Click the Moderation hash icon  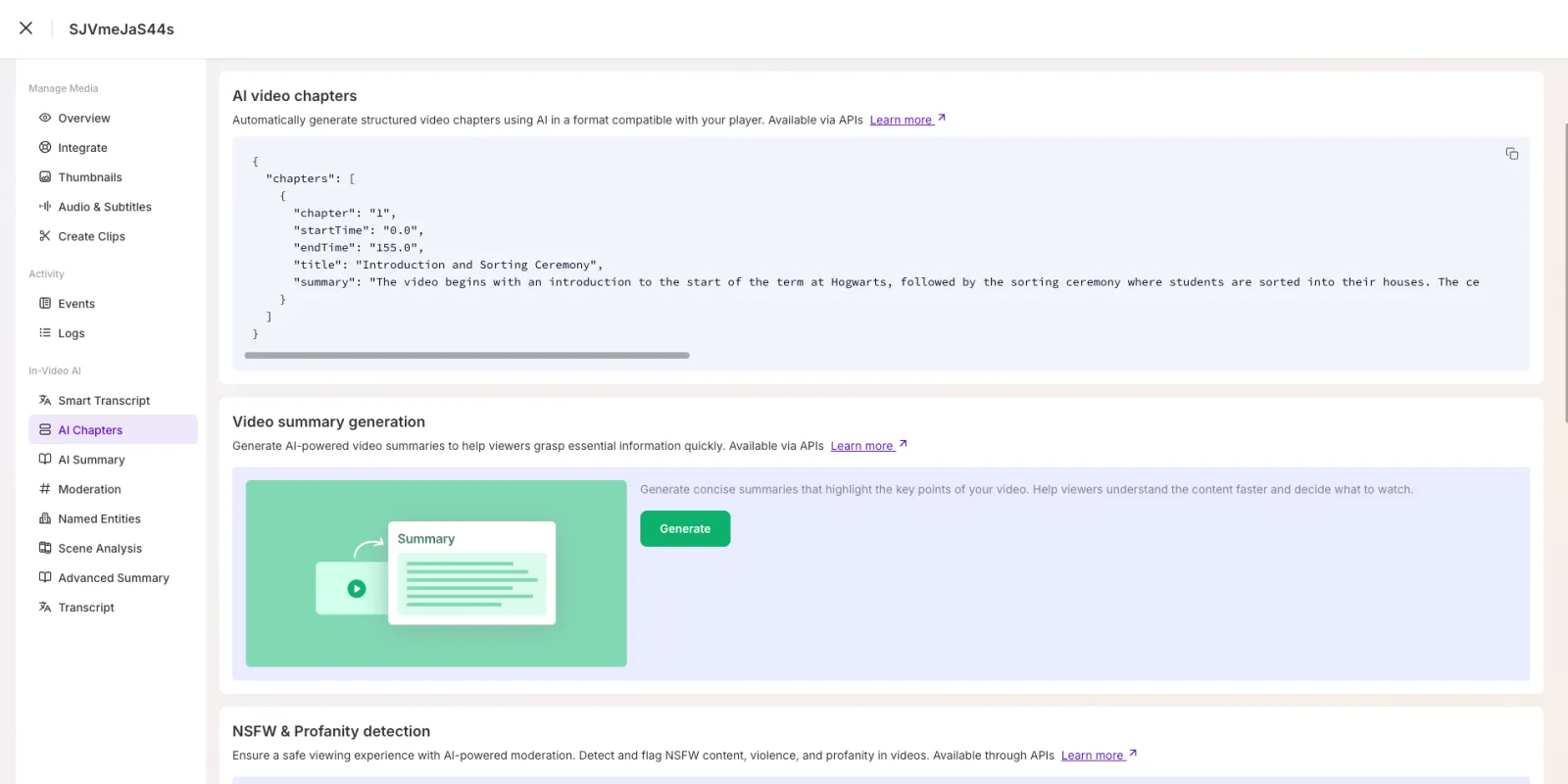click(45, 488)
